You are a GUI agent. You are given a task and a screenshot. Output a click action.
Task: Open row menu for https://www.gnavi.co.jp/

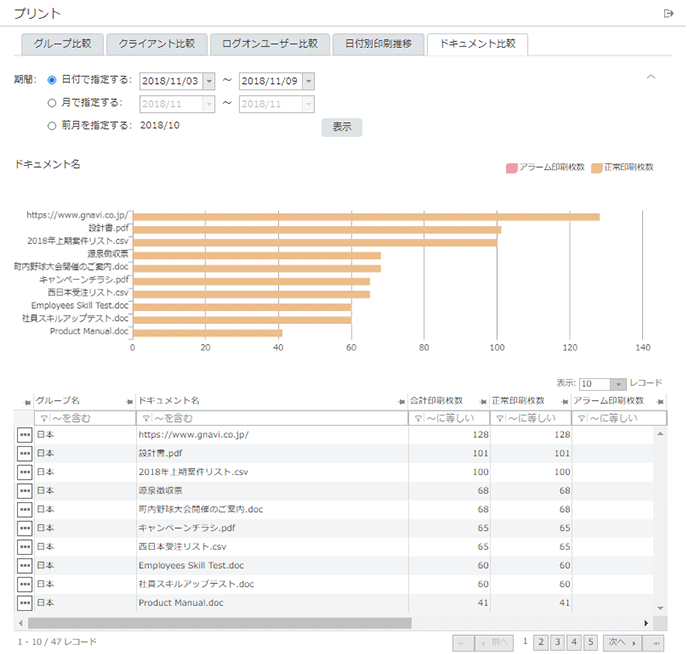coord(25,435)
